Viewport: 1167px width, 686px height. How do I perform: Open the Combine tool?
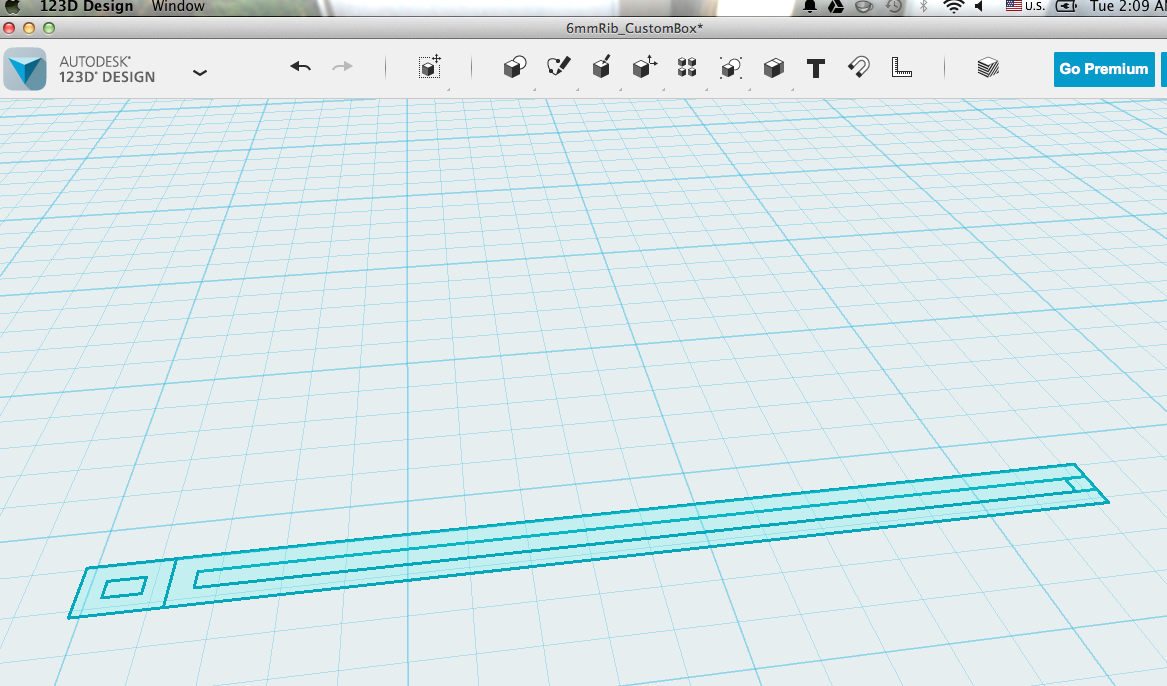(773, 68)
